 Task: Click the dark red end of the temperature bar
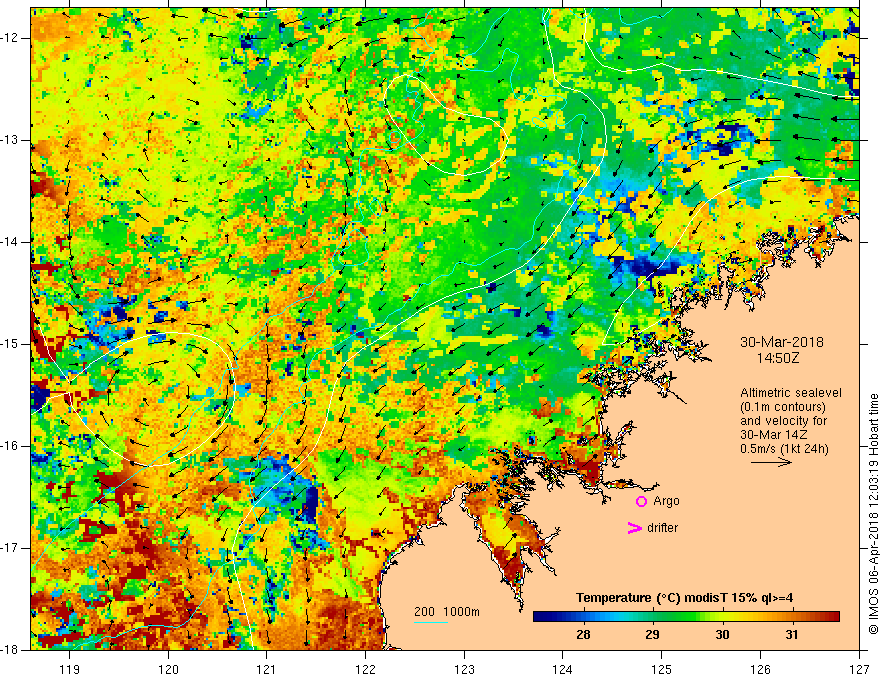pyautogui.click(x=835, y=617)
